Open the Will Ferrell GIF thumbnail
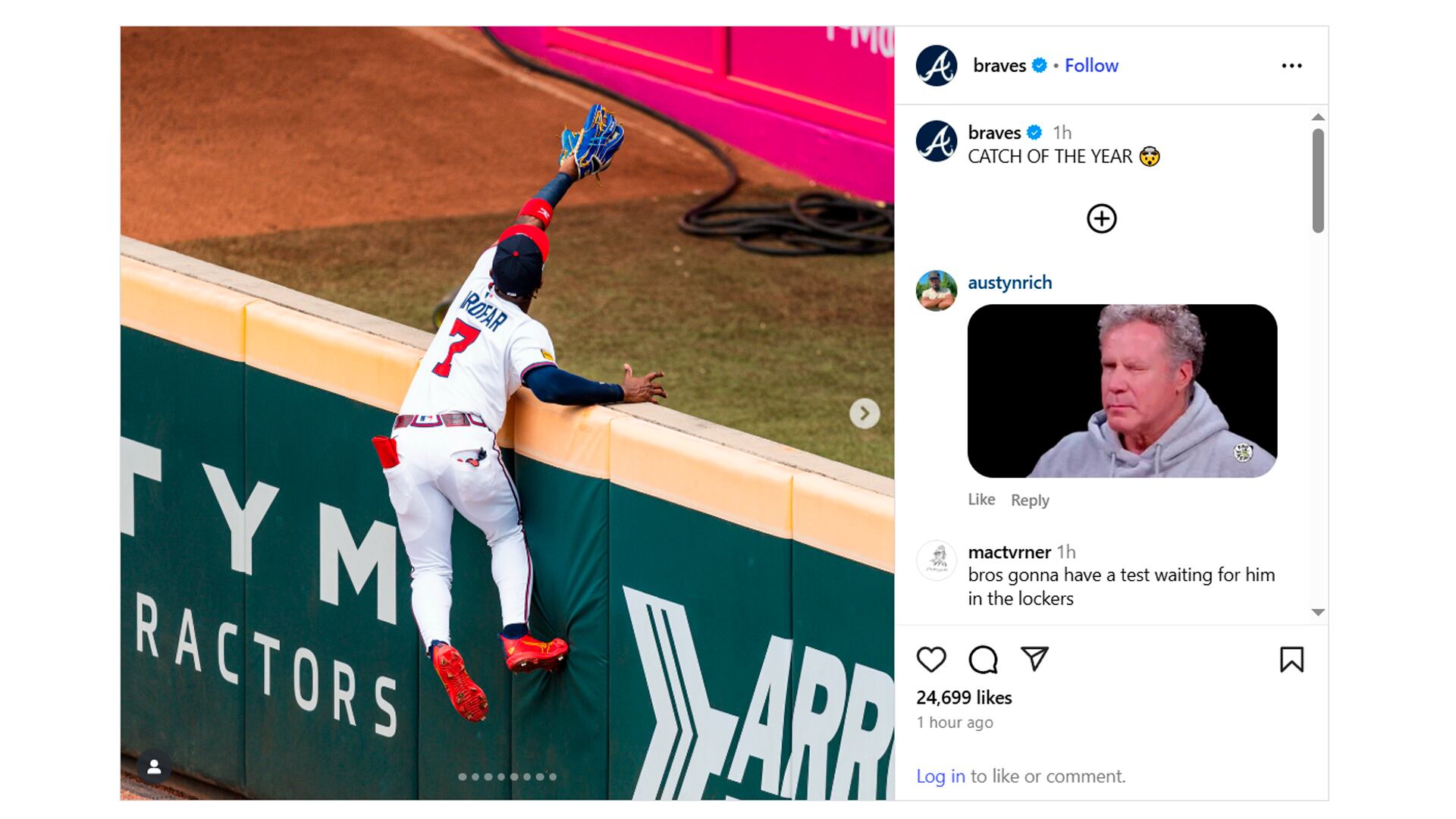The image size is (1456, 819). (x=1122, y=391)
